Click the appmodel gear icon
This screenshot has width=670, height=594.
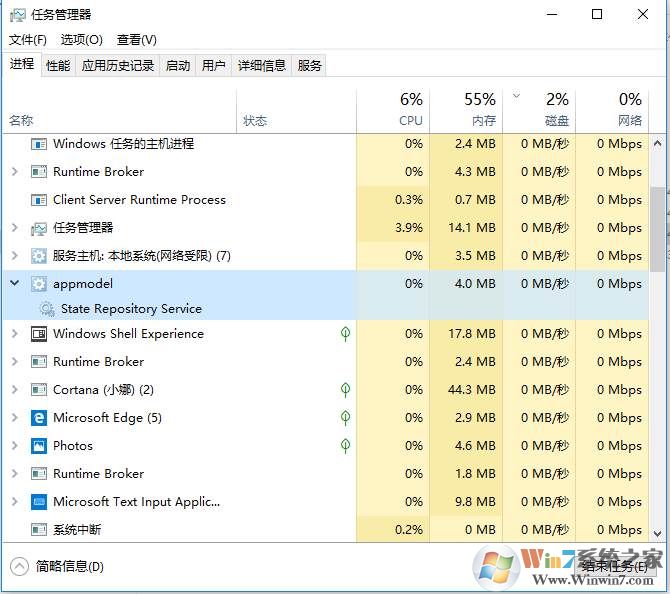pyautogui.click(x=39, y=284)
